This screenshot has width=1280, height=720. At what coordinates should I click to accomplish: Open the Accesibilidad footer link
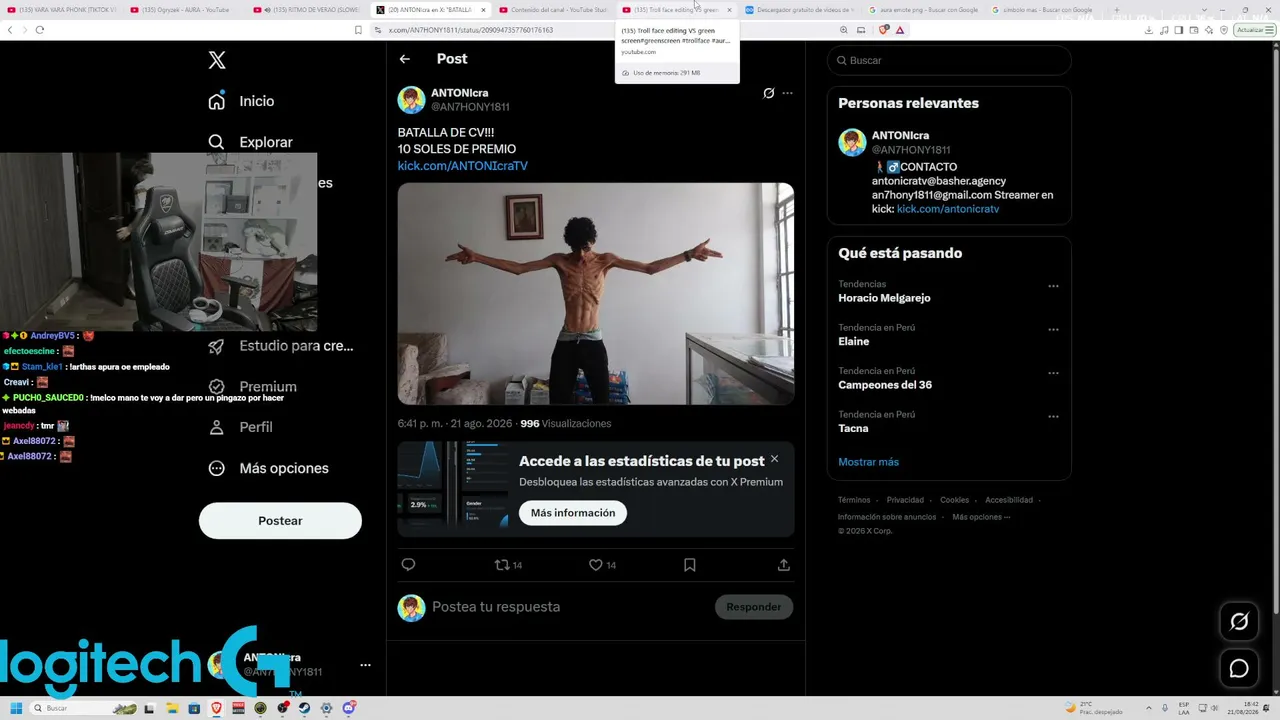(x=1009, y=500)
